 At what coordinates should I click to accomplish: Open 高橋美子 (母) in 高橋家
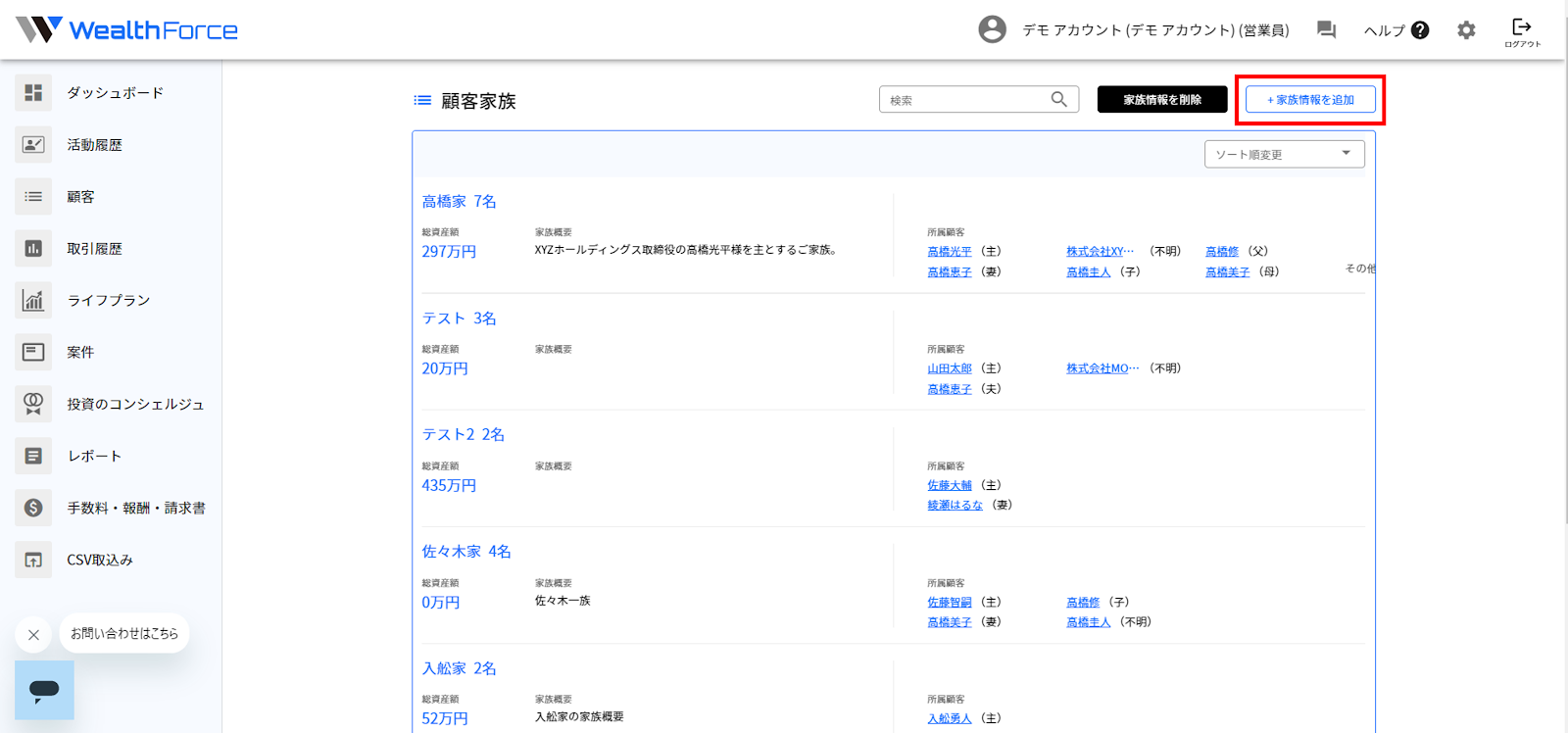coord(1228,272)
